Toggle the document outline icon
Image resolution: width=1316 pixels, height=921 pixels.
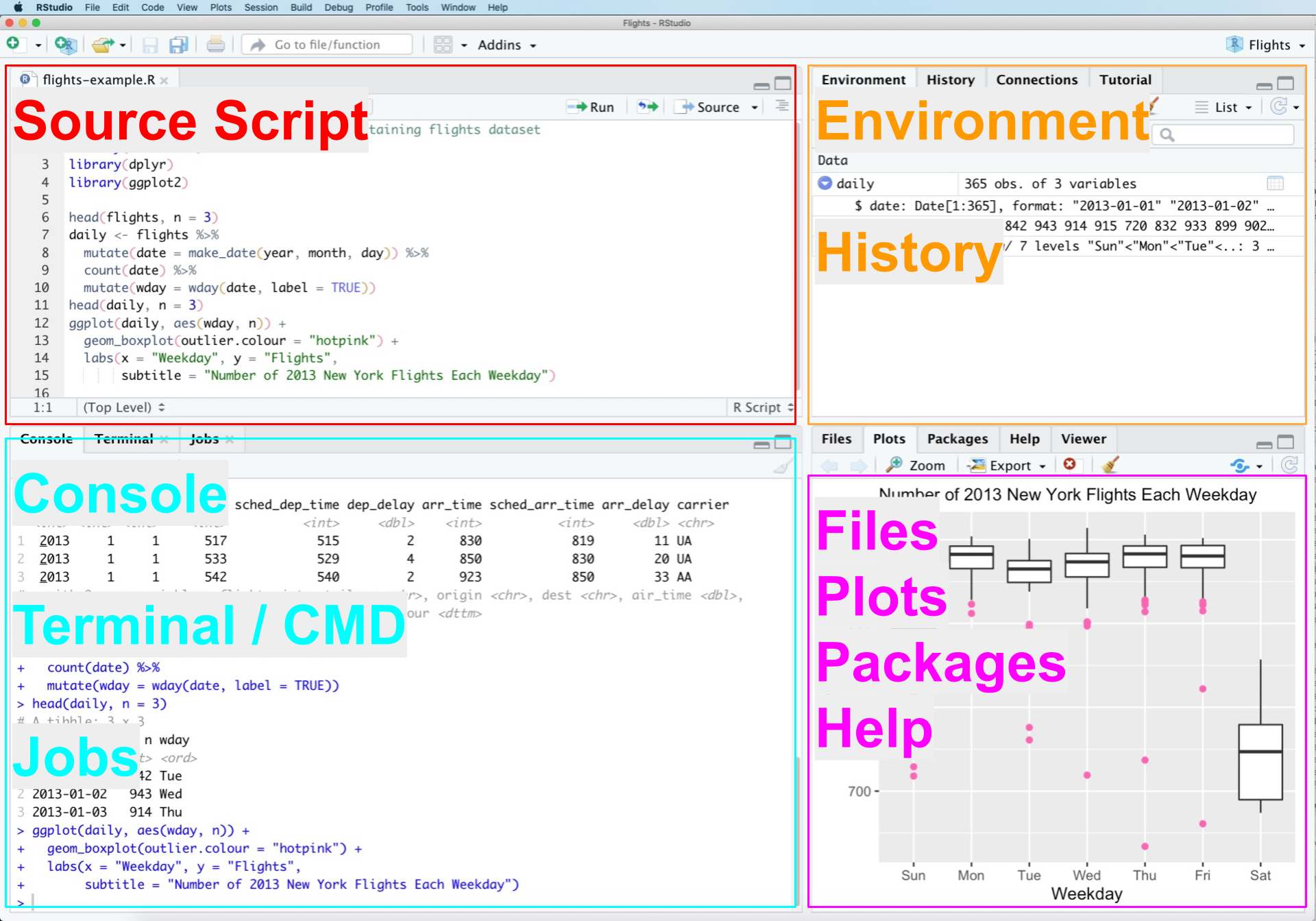point(782,106)
